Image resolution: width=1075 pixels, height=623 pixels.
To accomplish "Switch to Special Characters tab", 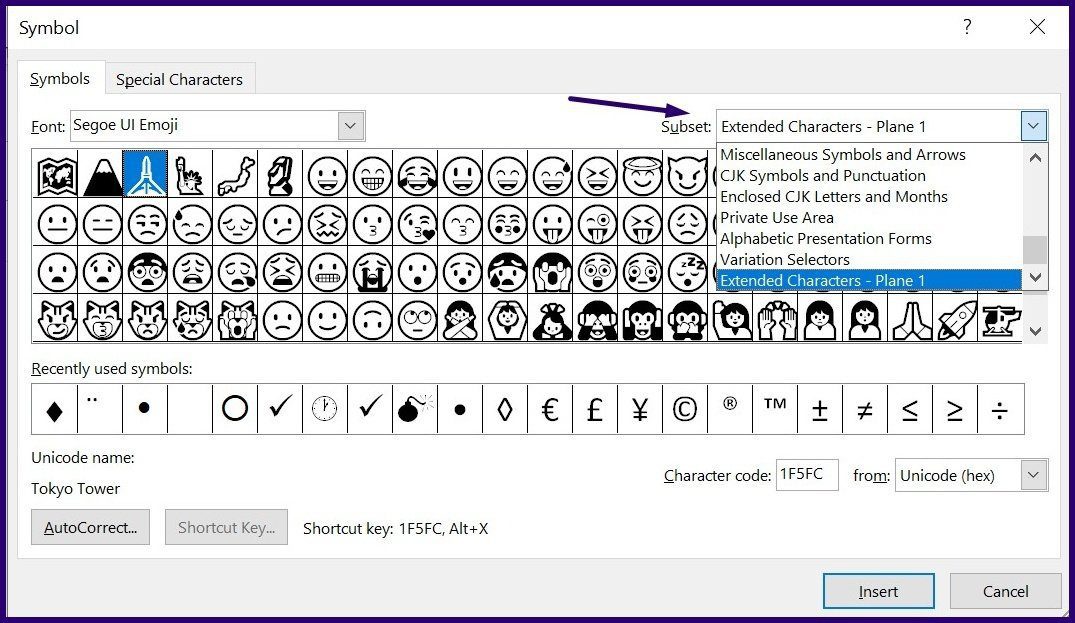I will pos(179,80).
